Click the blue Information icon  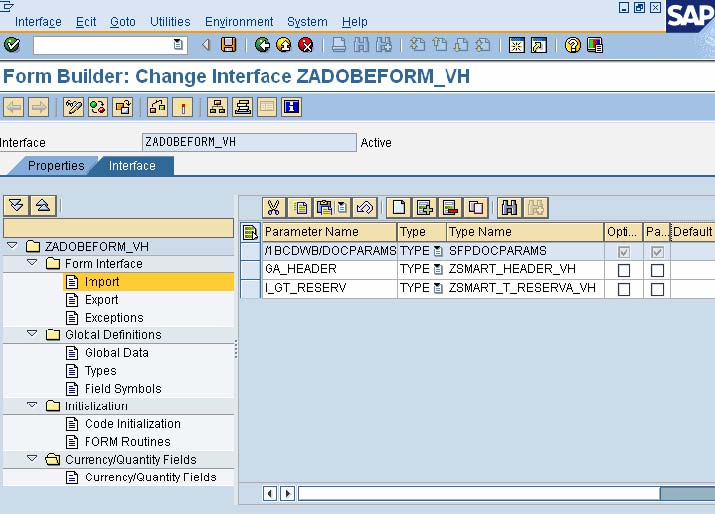[x=291, y=107]
